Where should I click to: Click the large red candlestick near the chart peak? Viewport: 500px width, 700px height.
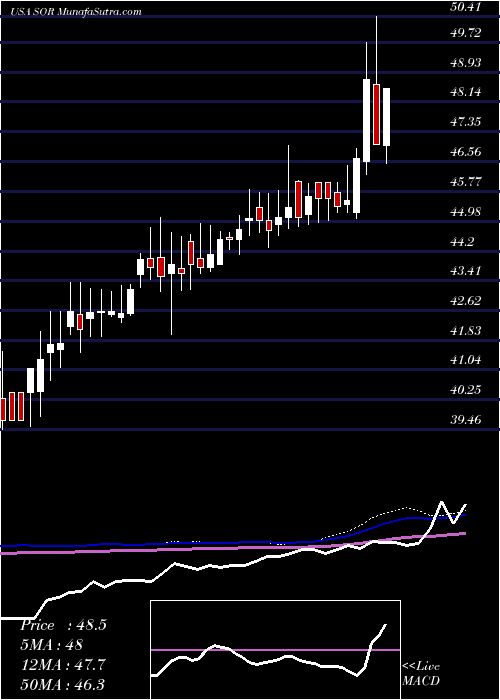coord(376,114)
